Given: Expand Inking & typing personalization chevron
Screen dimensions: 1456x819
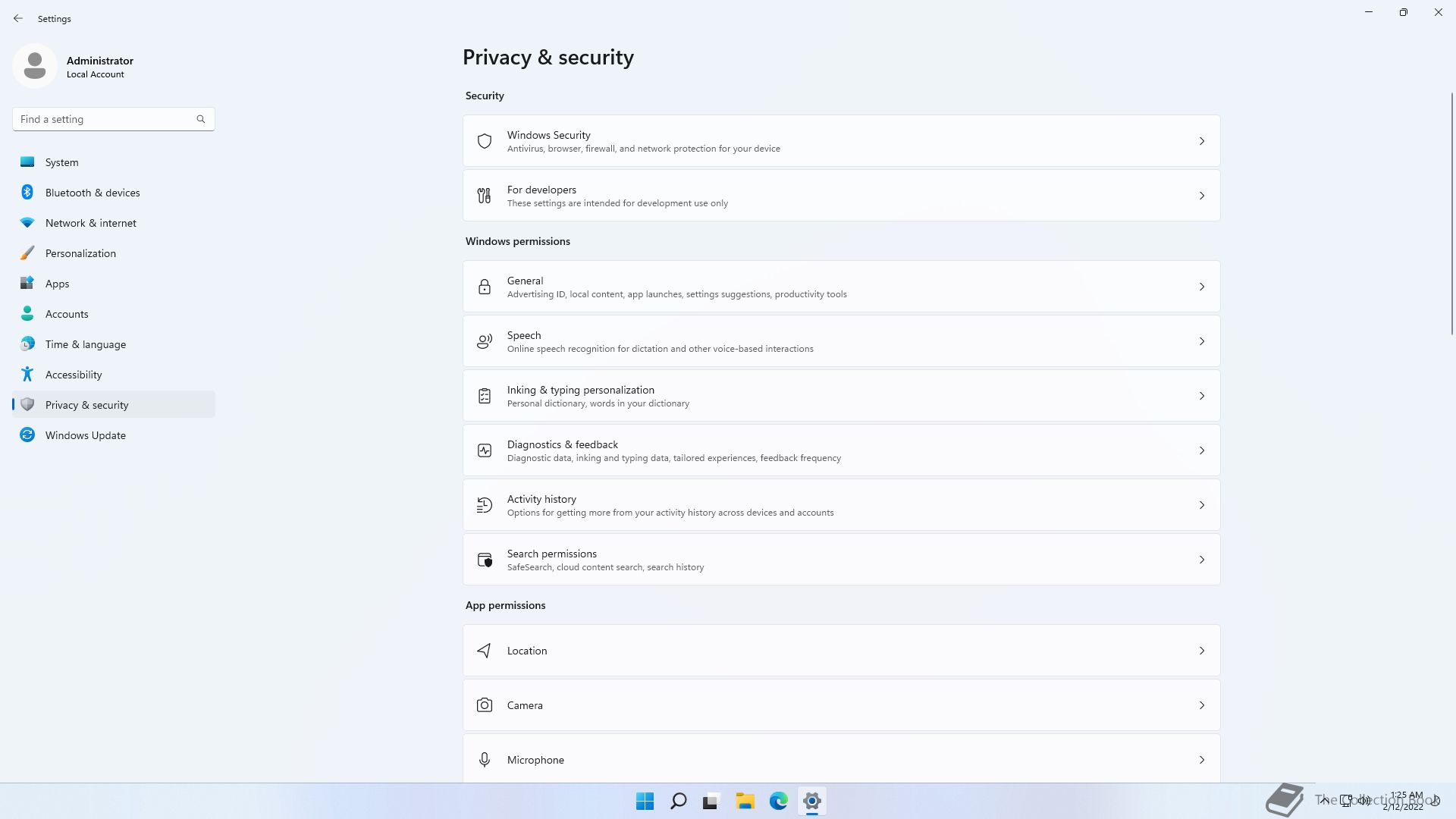Looking at the screenshot, I should tap(1201, 396).
